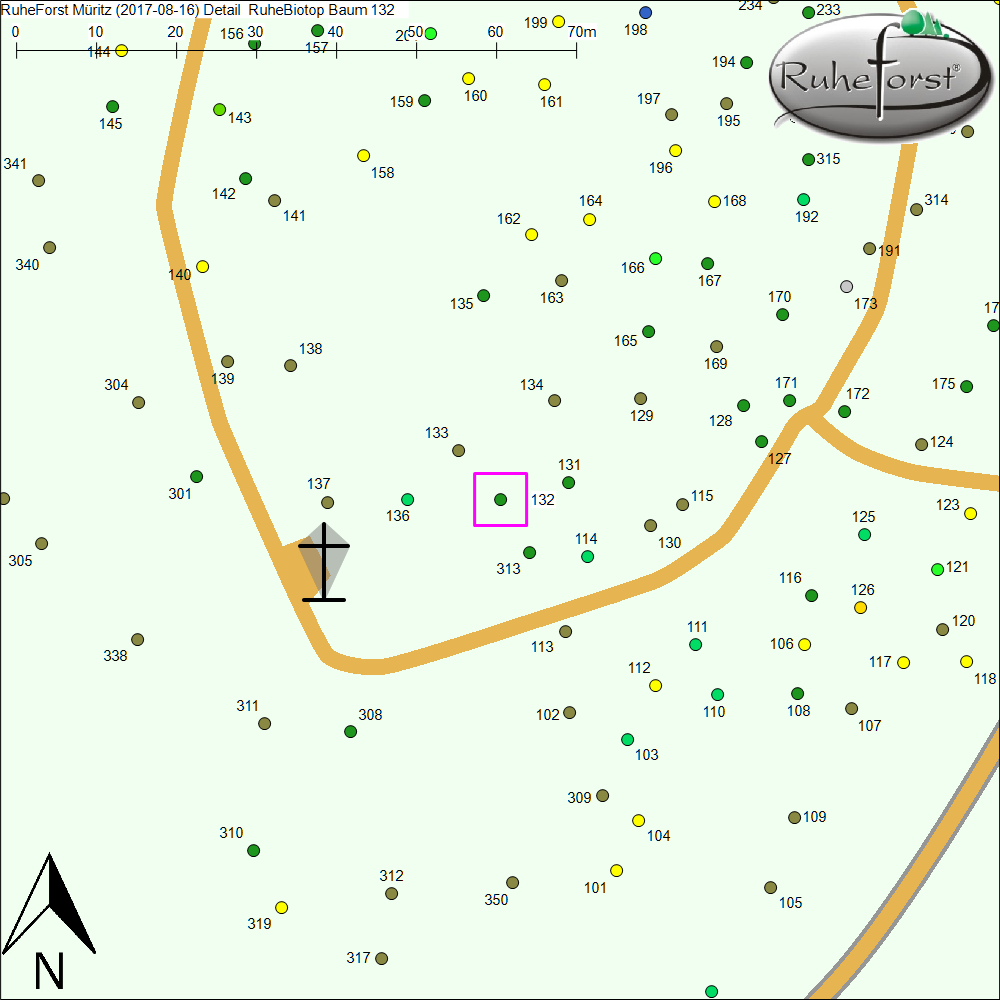This screenshot has height=1000, width=1000.
Task: Select yellow tree marker 158
Action: (x=363, y=155)
